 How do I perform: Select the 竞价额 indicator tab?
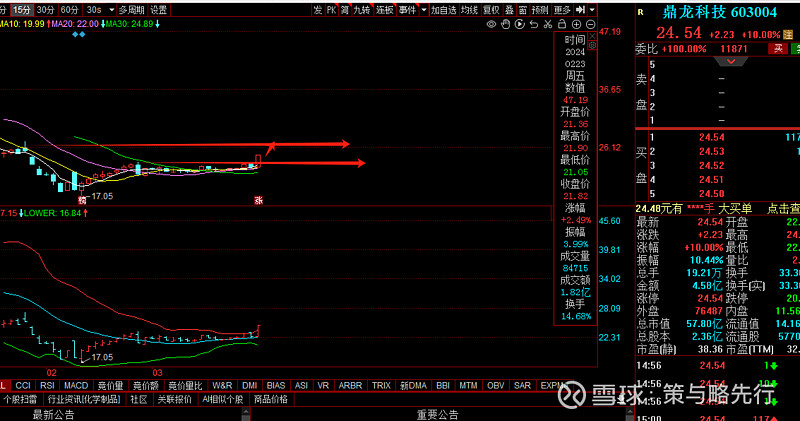click(x=146, y=386)
